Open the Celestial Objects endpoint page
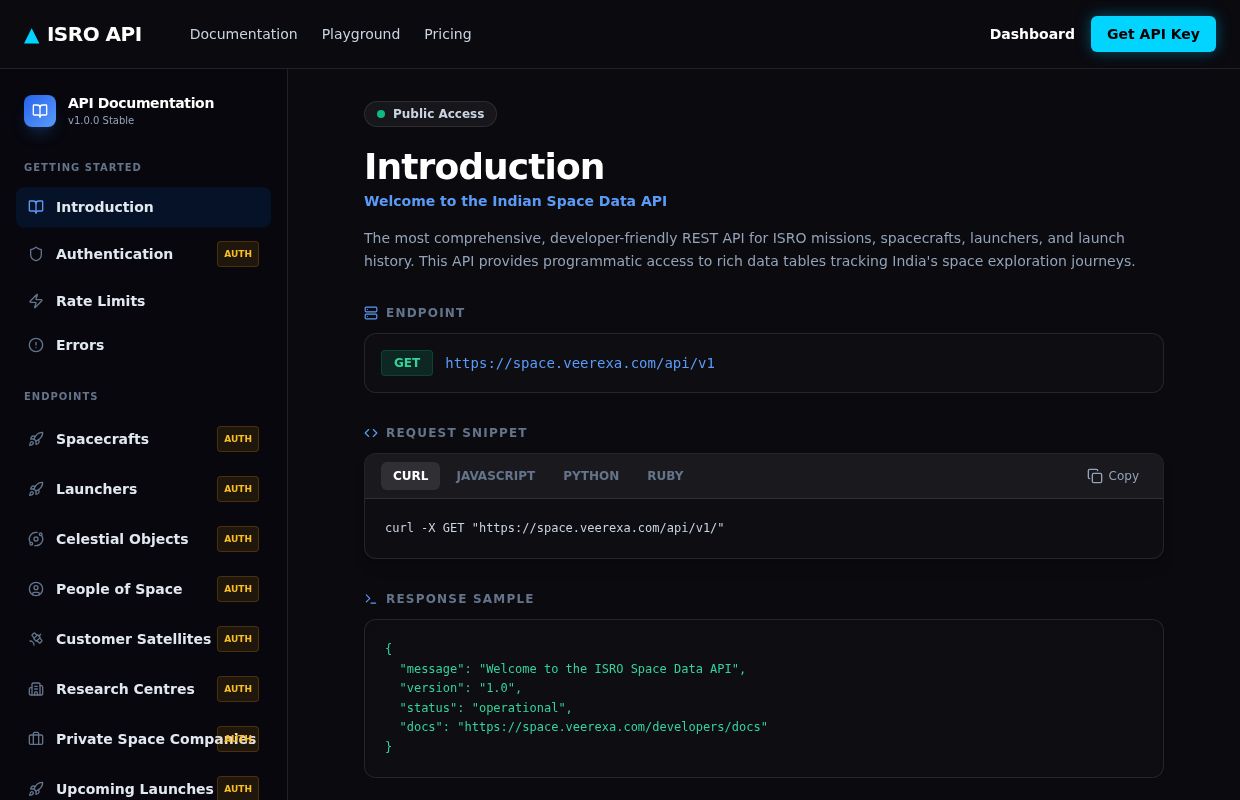 point(143,539)
